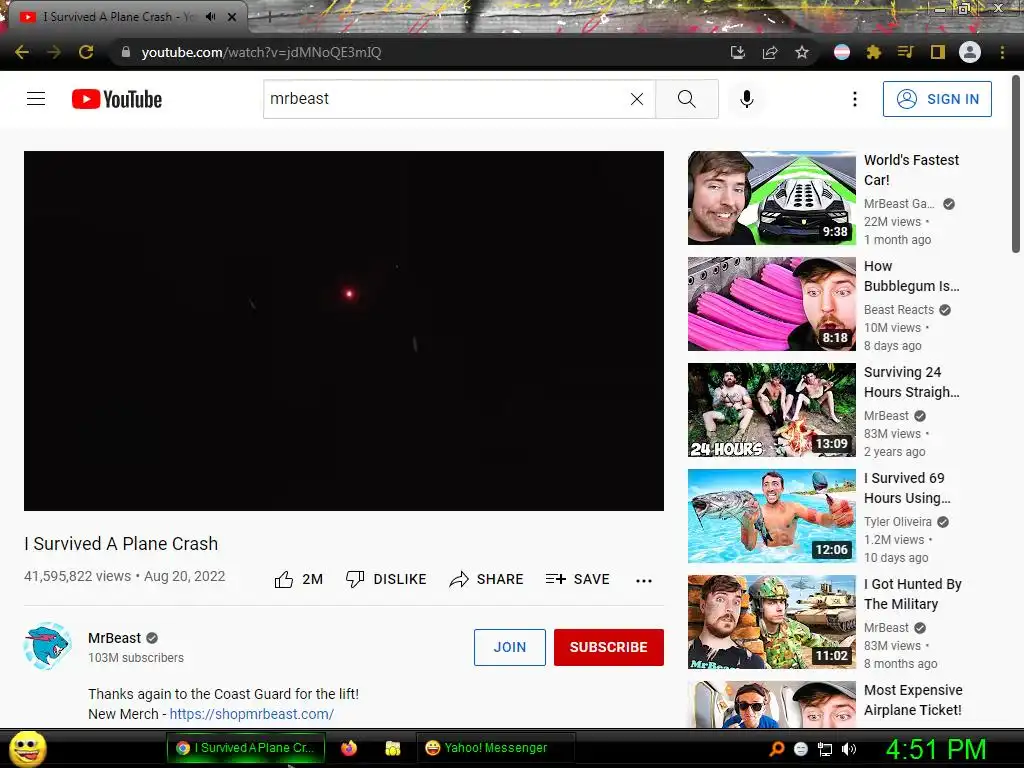Open the 24 HOURS survival video thumbnail
The image size is (1024, 768).
tap(771, 409)
